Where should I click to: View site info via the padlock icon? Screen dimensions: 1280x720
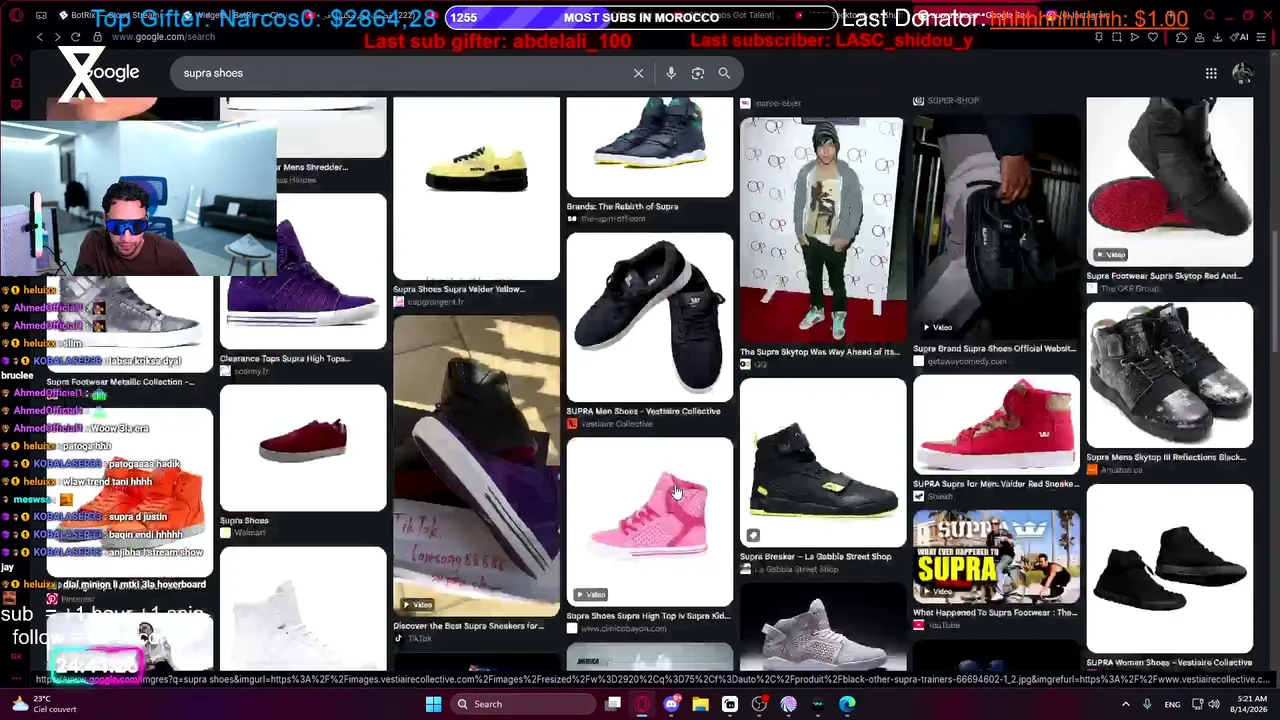[x=98, y=37]
